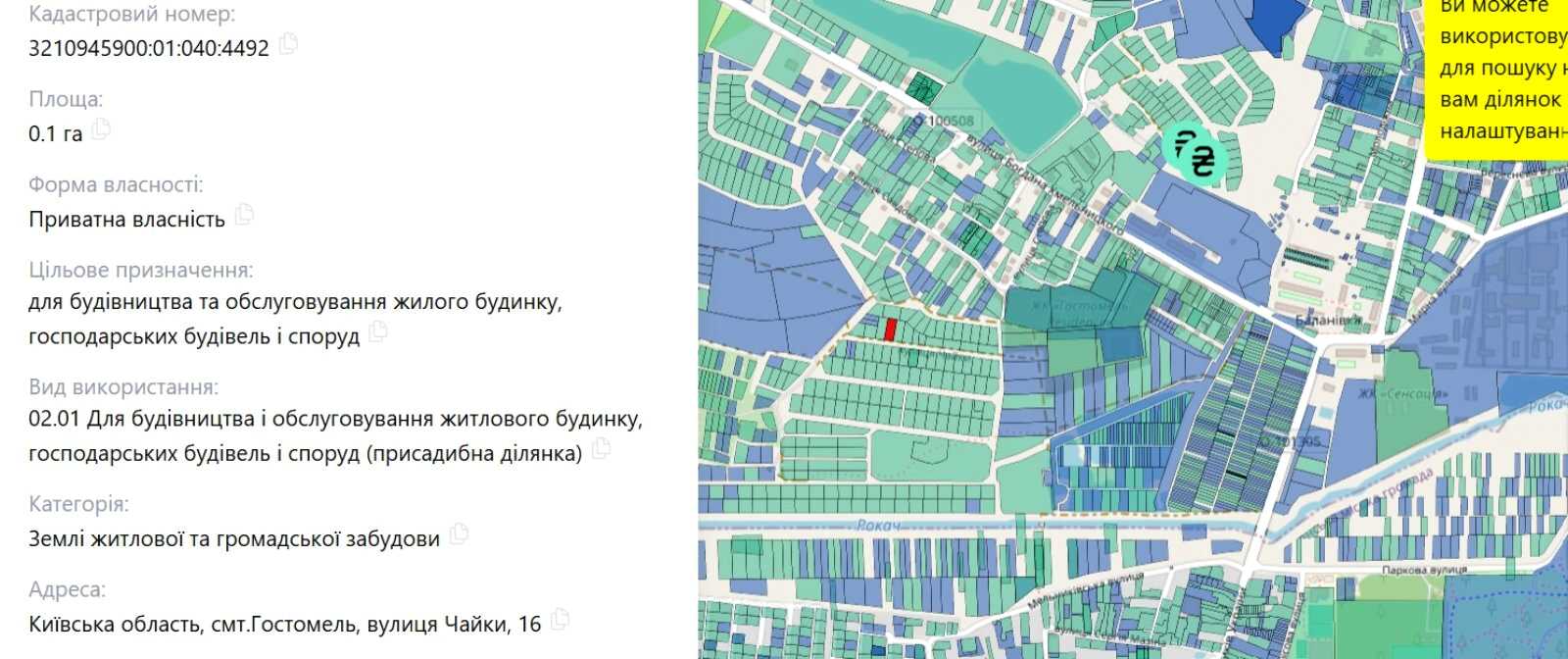Copy the cadastral number 3210945900:01:040:4492
Image resolution: width=1568 pixels, height=659 pixels.
[288, 44]
